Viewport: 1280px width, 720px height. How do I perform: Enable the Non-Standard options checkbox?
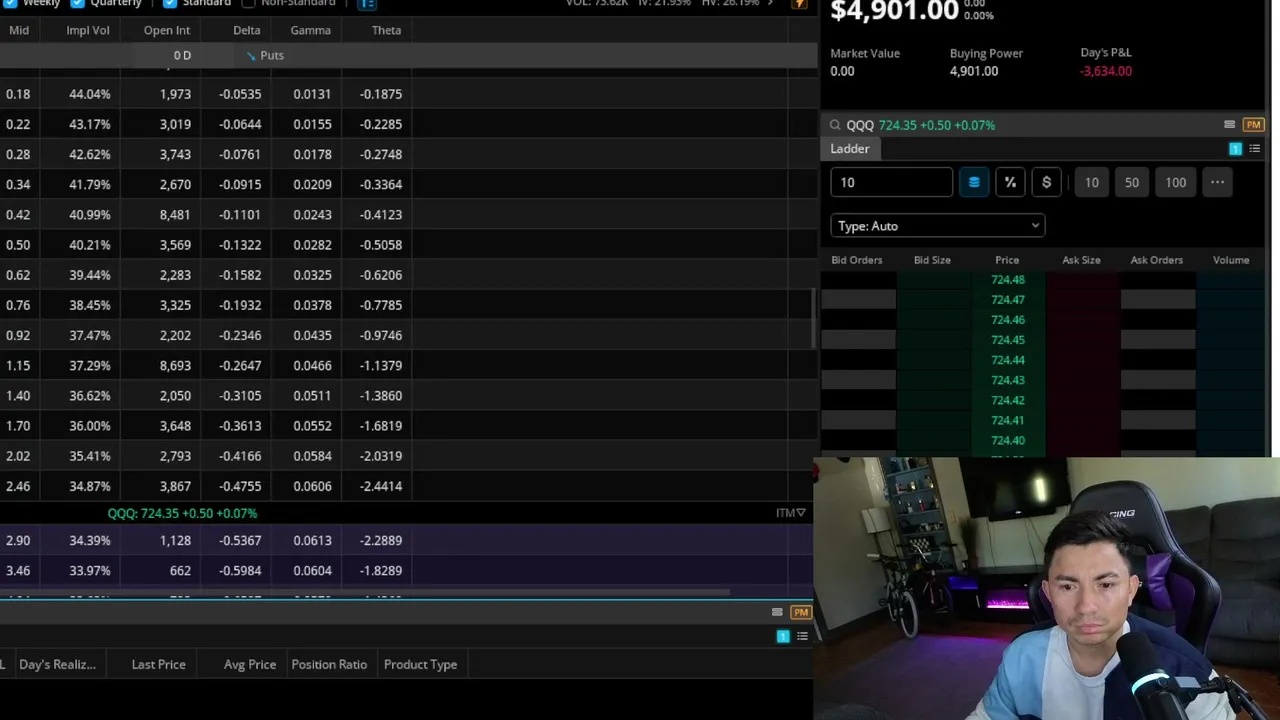pyautogui.click(x=249, y=3)
